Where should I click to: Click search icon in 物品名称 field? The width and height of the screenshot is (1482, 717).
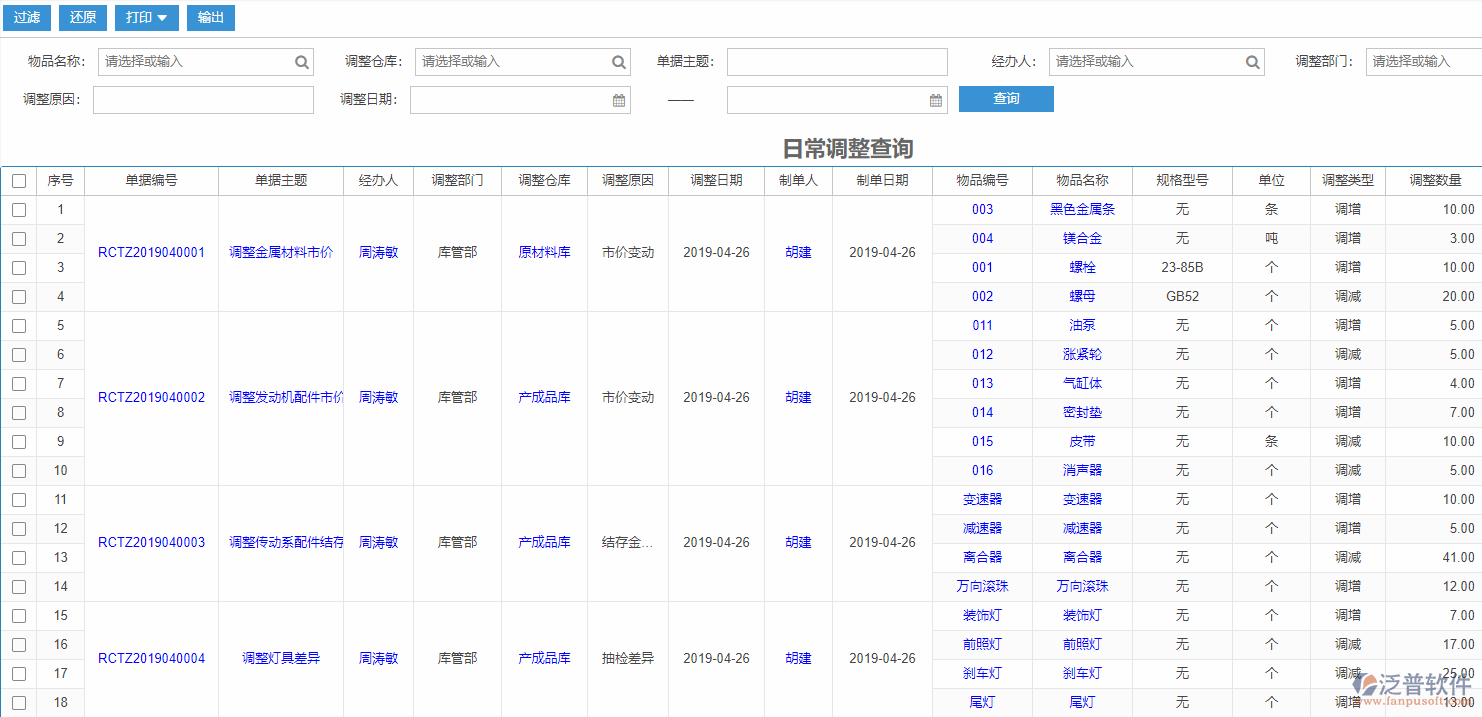pos(302,62)
